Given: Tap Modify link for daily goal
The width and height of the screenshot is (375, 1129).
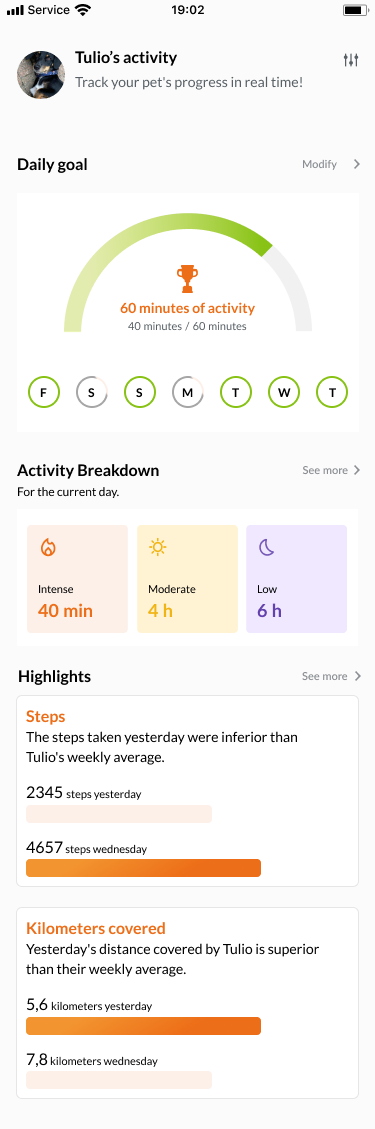Looking at the screenshot, I should [320, 164].
